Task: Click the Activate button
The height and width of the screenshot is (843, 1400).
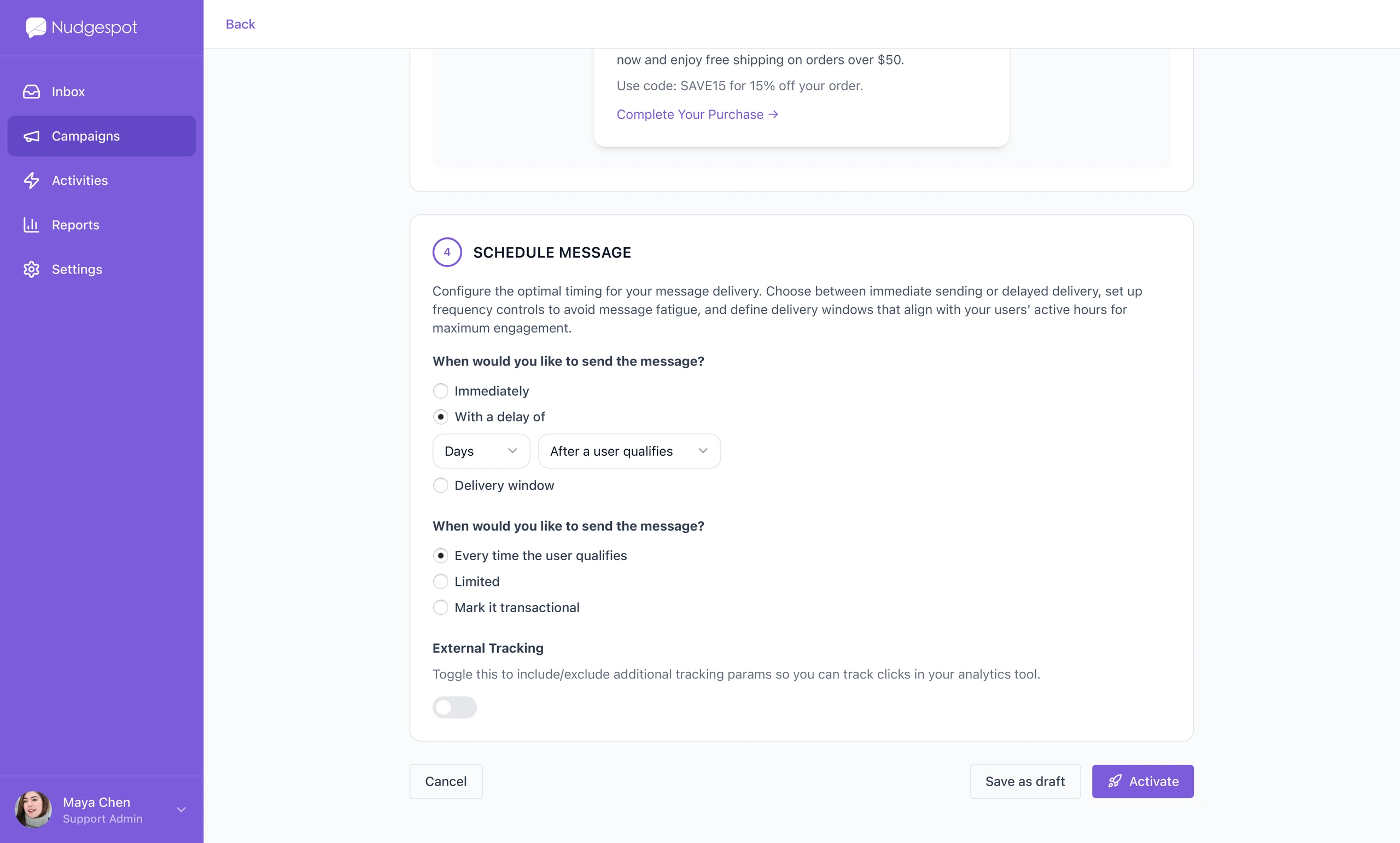Action: click(1142, 782)
